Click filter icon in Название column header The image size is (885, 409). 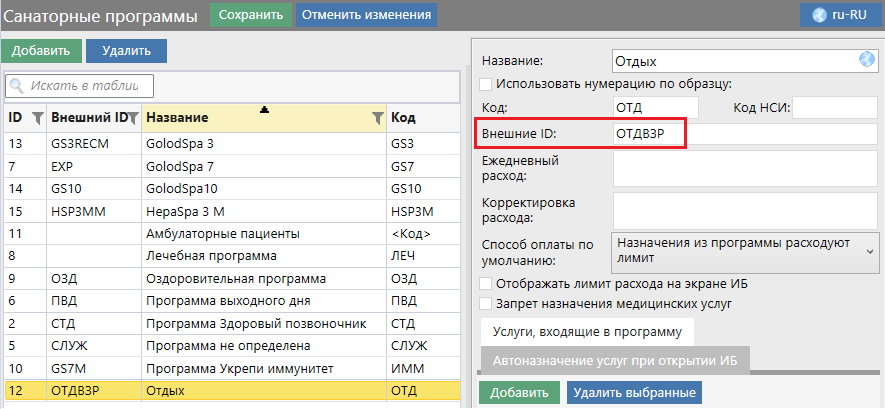(377, 118)
